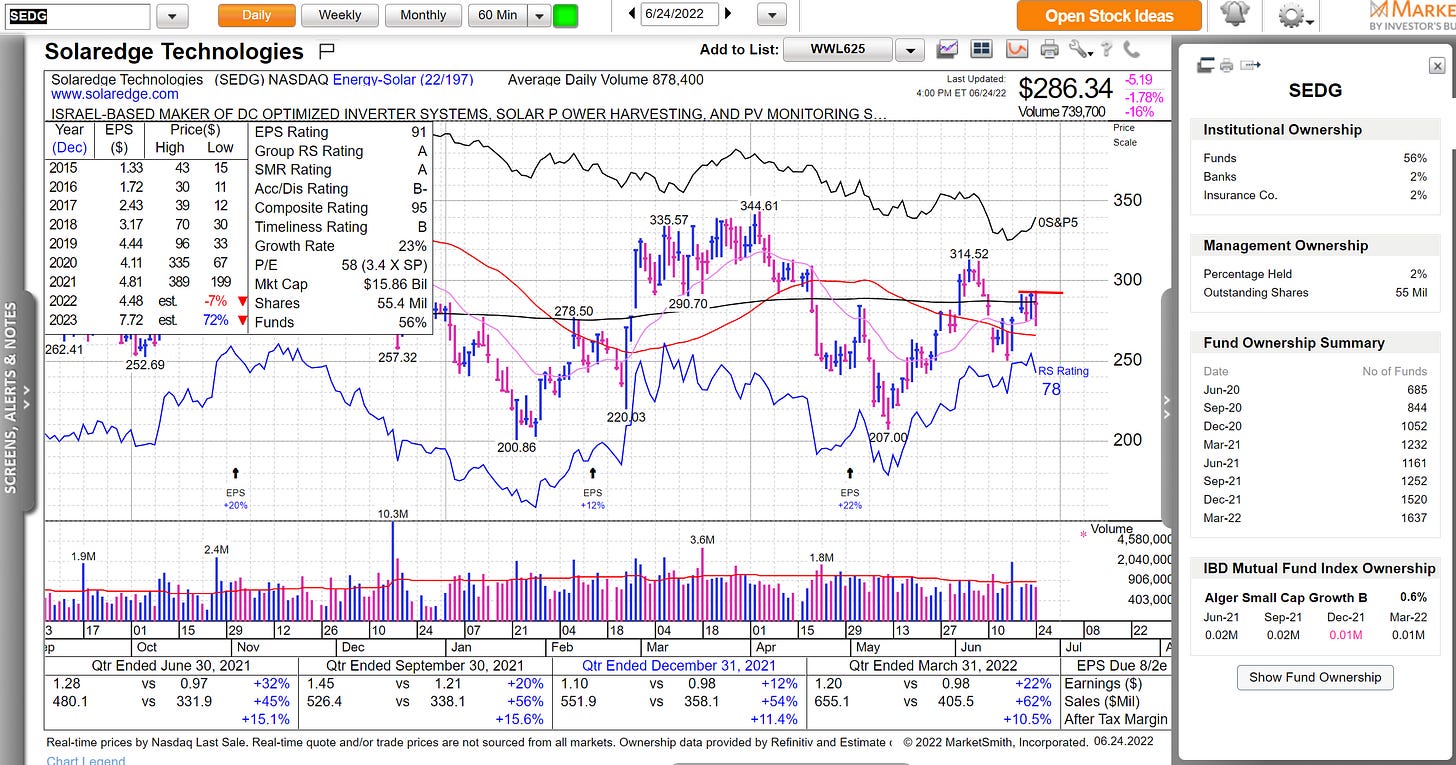The height and width of the screenshot is (765, 1456).
Task: Print the SEDG ownership panel
Action: pyautogui.click(x=1227, y=65)
